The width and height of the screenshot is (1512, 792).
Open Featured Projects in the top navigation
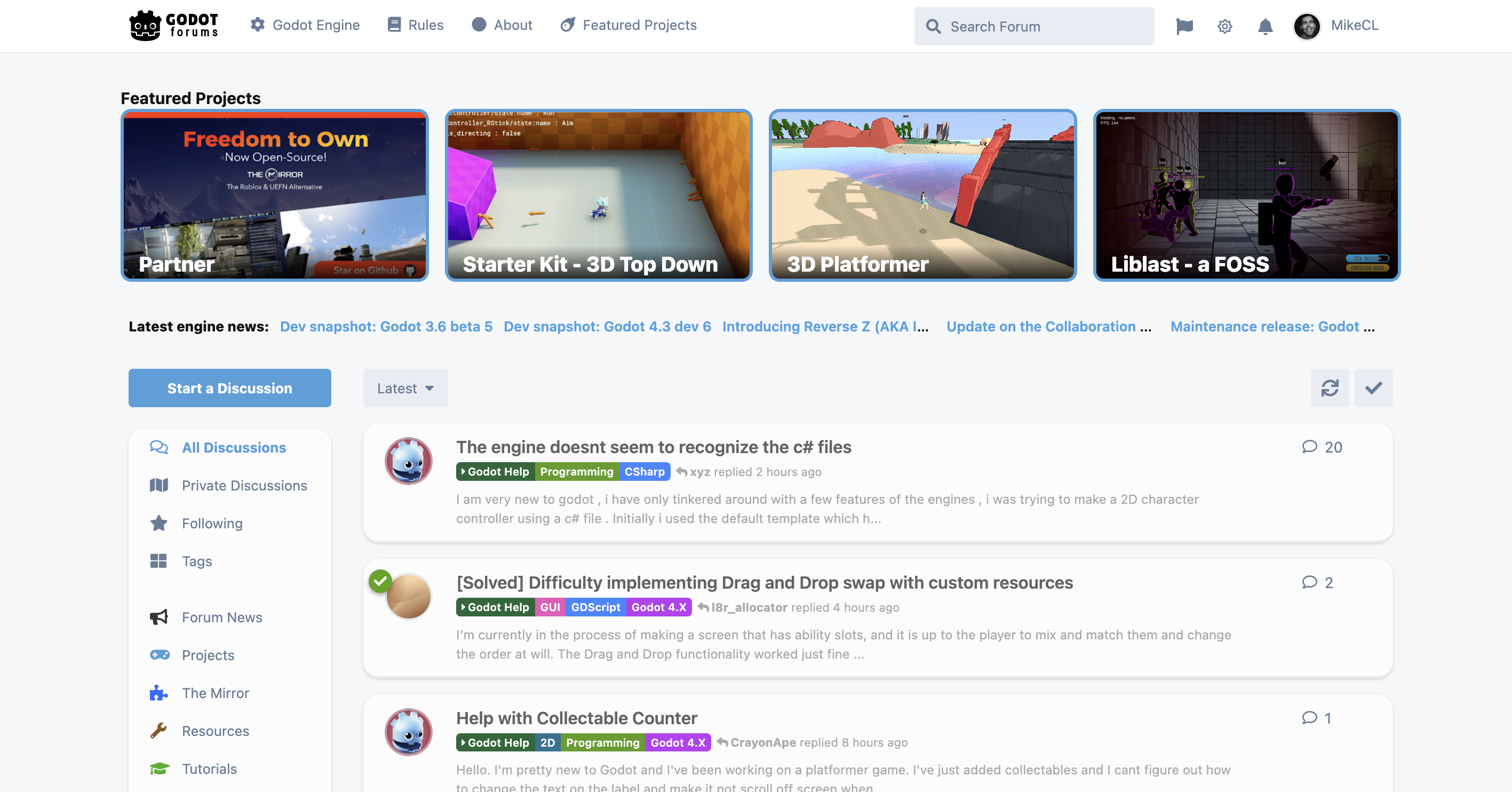coord(628,25)
